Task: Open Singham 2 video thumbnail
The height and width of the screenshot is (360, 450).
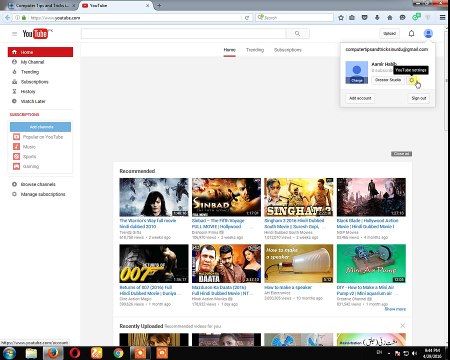Action: click(299, 197)
